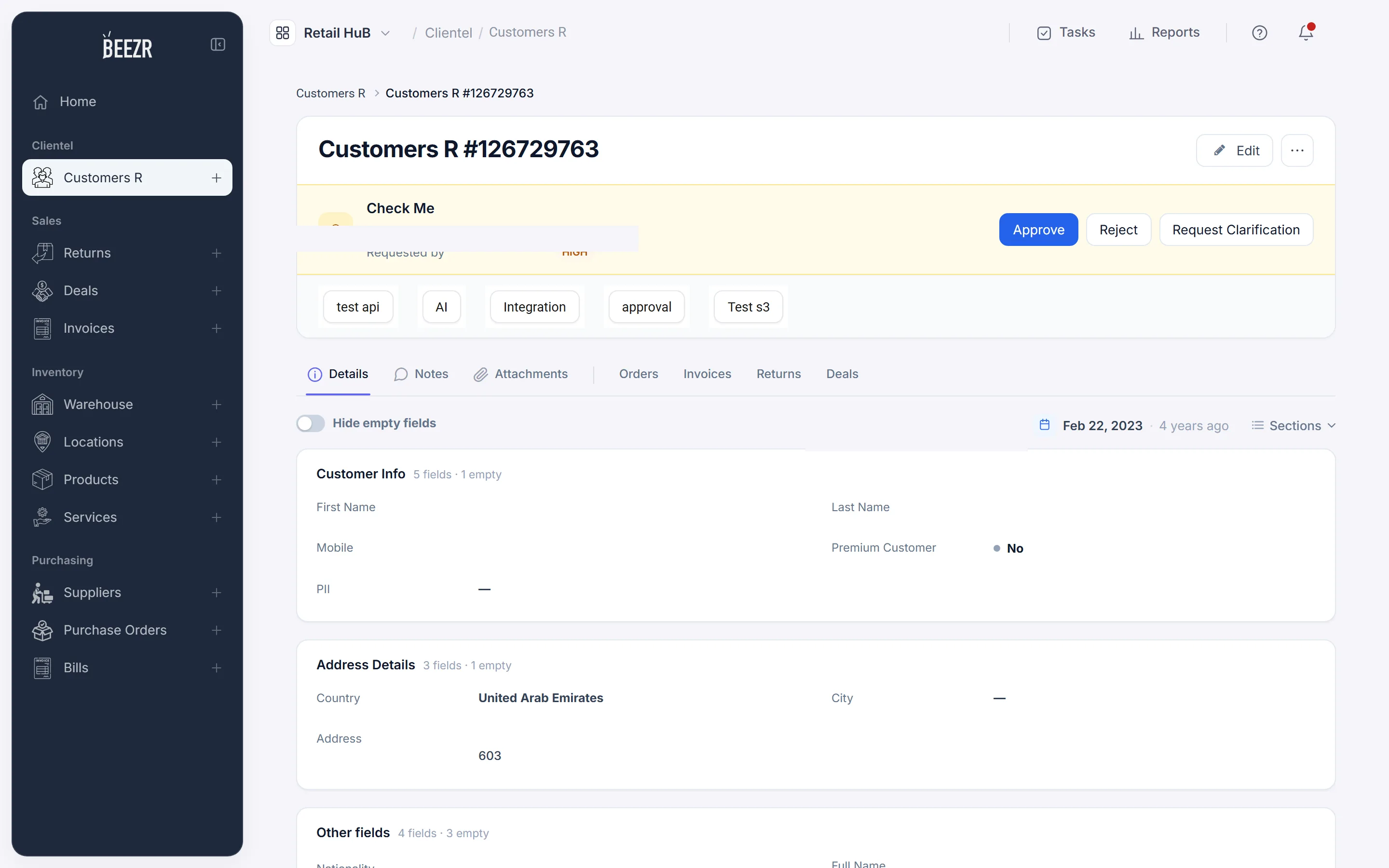Open the Sections dropdown
1389x868 pixels.
[x=1294, y=425]
